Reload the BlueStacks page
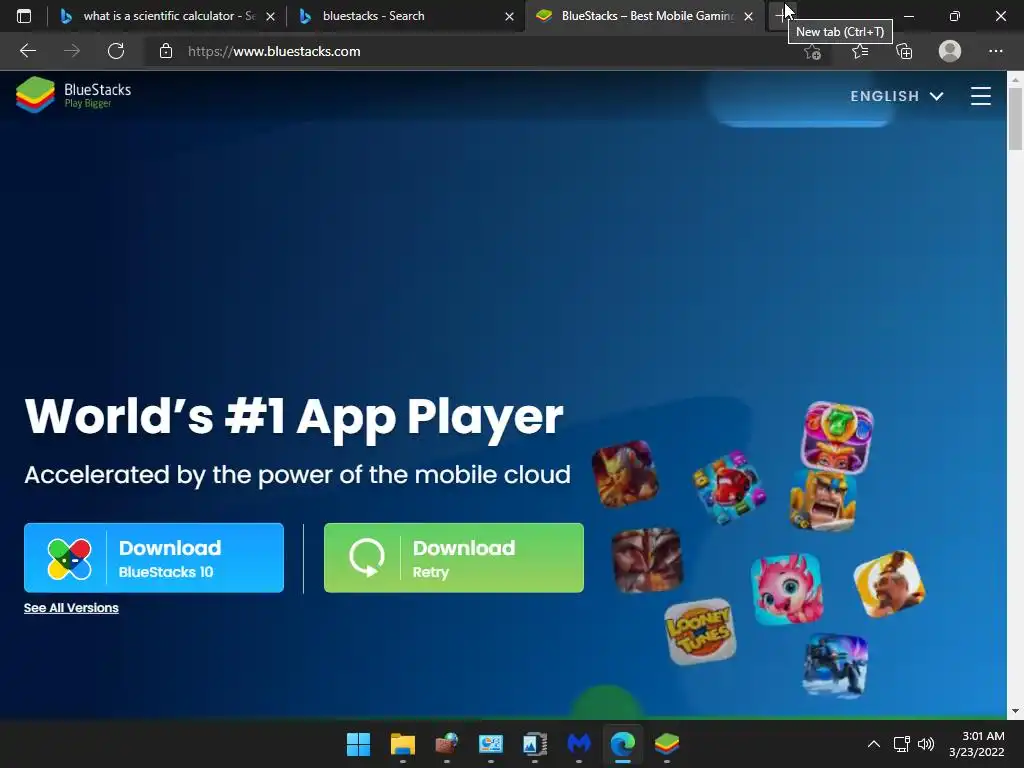 click(116, 51)
